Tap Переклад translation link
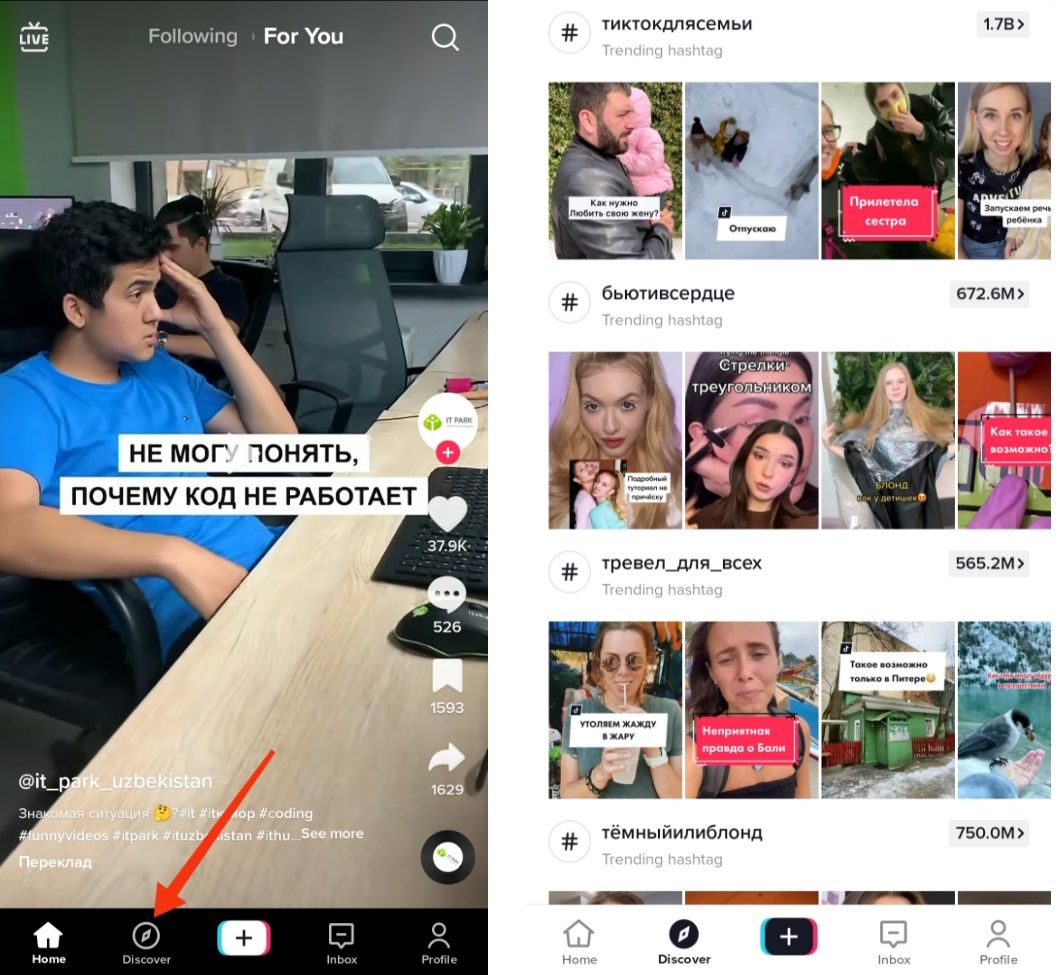This screenshot has height=975, width=1062. (x=55, y=862)
